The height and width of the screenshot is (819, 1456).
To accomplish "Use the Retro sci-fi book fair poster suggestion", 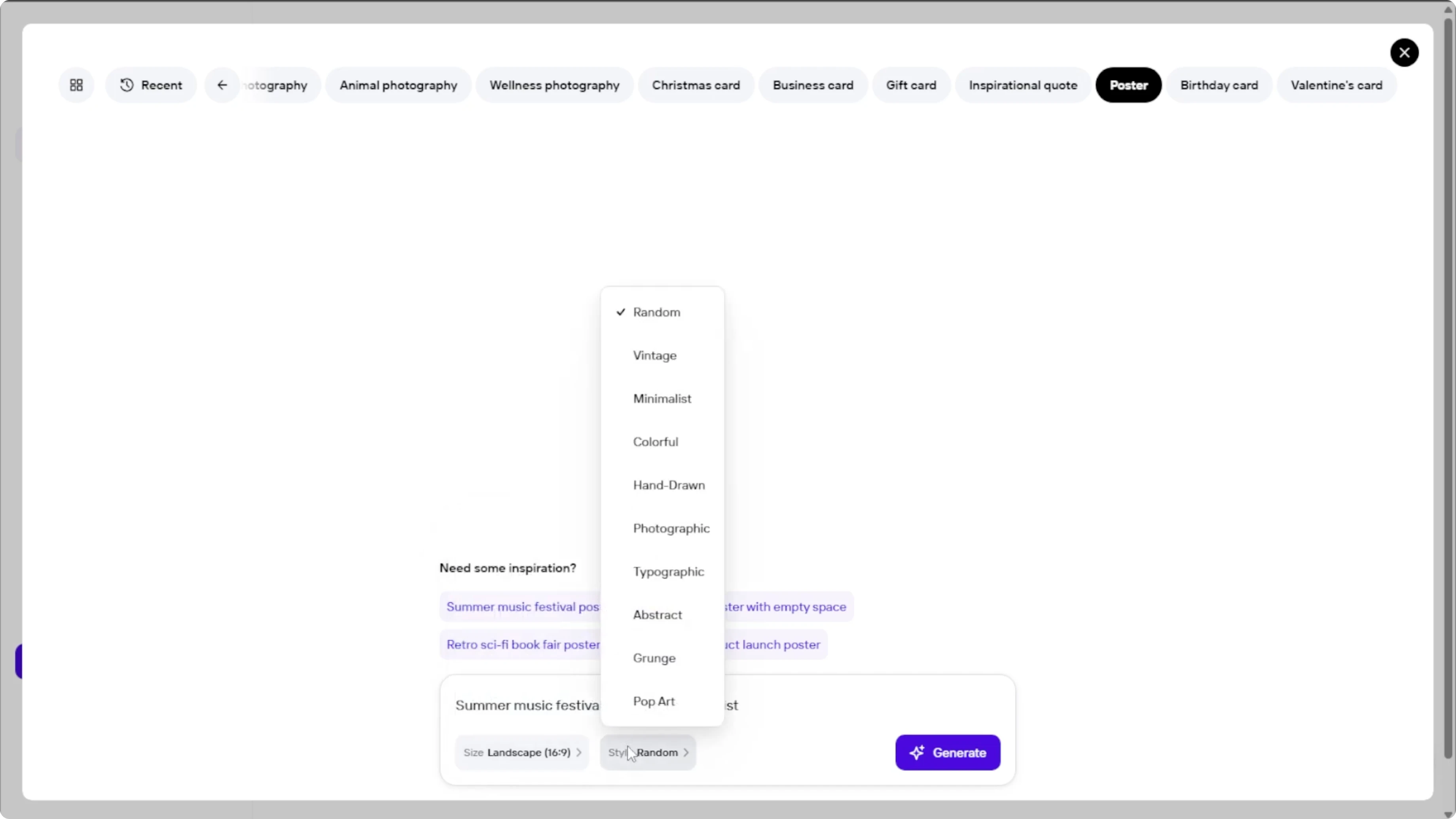I will pos(520,645).
